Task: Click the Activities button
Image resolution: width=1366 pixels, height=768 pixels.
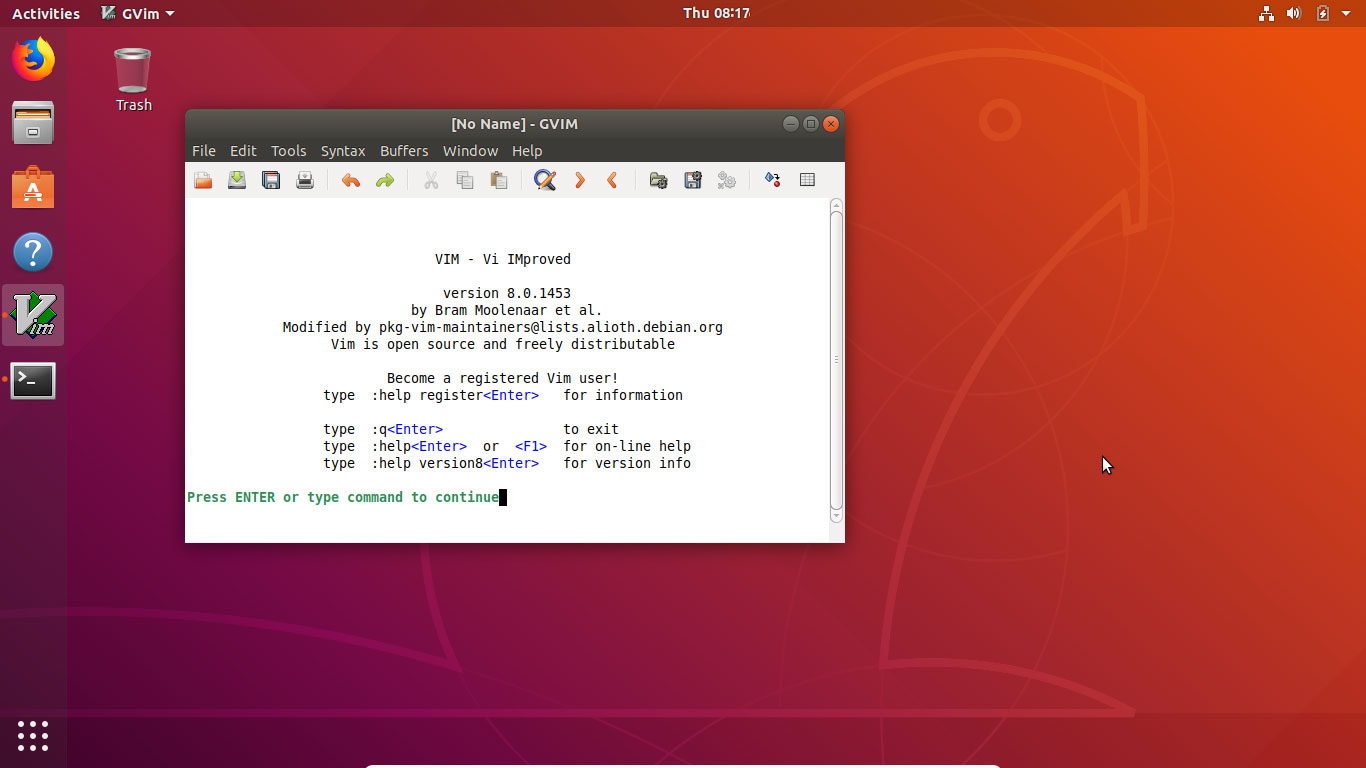Action: coord(45,13)
